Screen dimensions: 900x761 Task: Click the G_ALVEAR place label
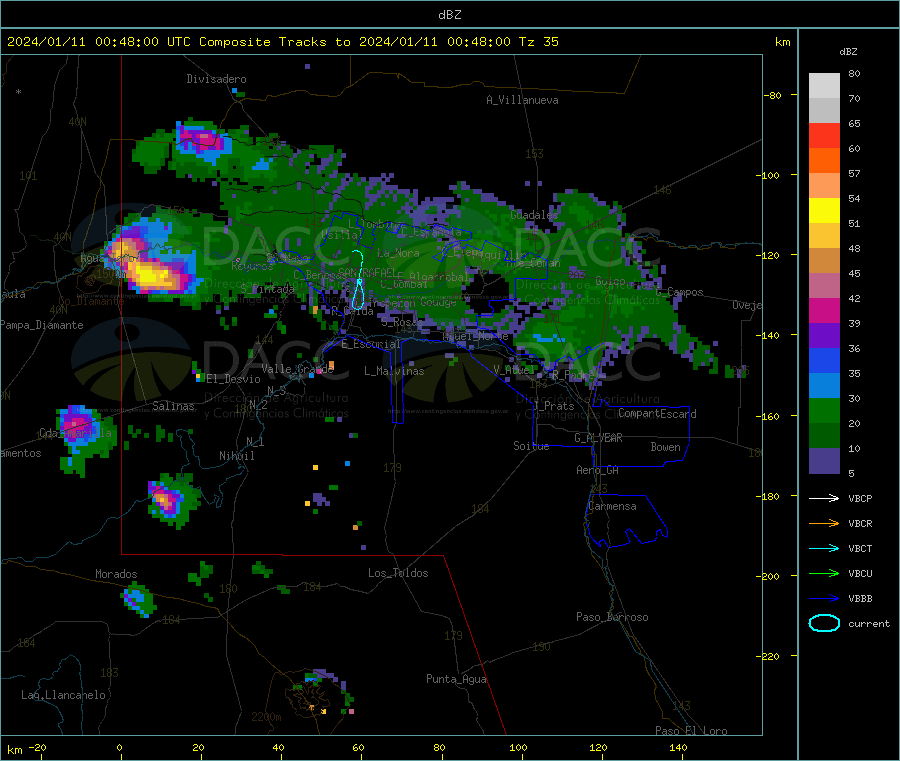tap(598, 438)
